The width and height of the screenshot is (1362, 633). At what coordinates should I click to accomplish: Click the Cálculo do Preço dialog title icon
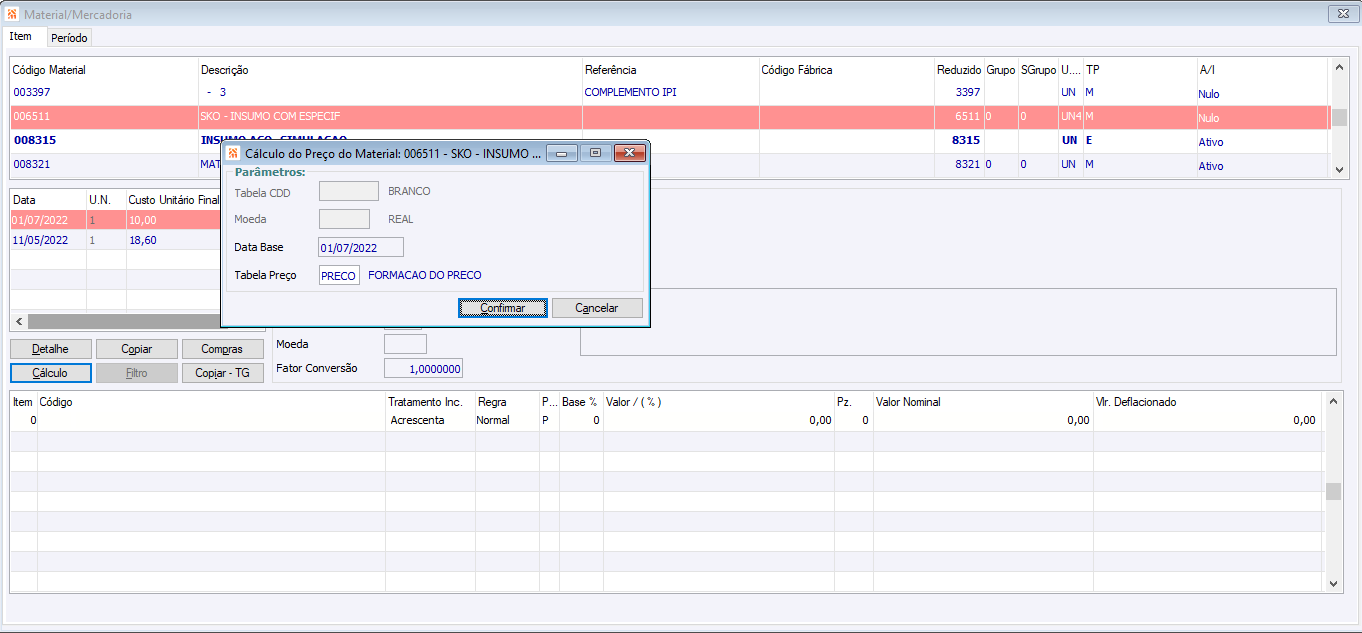tap(233, 154)
